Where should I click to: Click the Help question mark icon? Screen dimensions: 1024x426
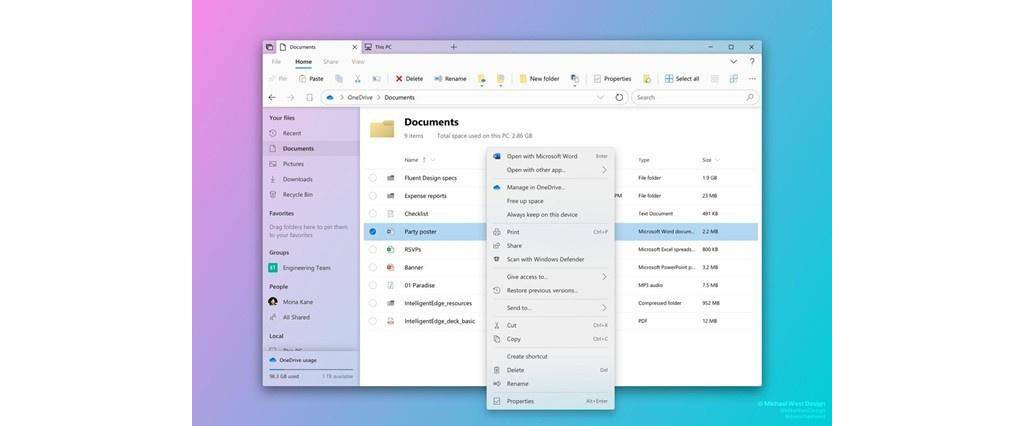click(x=751, y=62)
